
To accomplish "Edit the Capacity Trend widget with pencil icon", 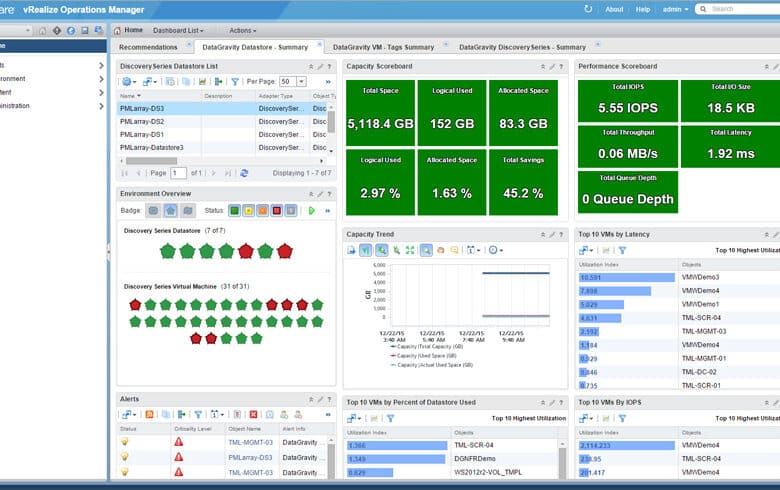I will [x=552, y=235].
